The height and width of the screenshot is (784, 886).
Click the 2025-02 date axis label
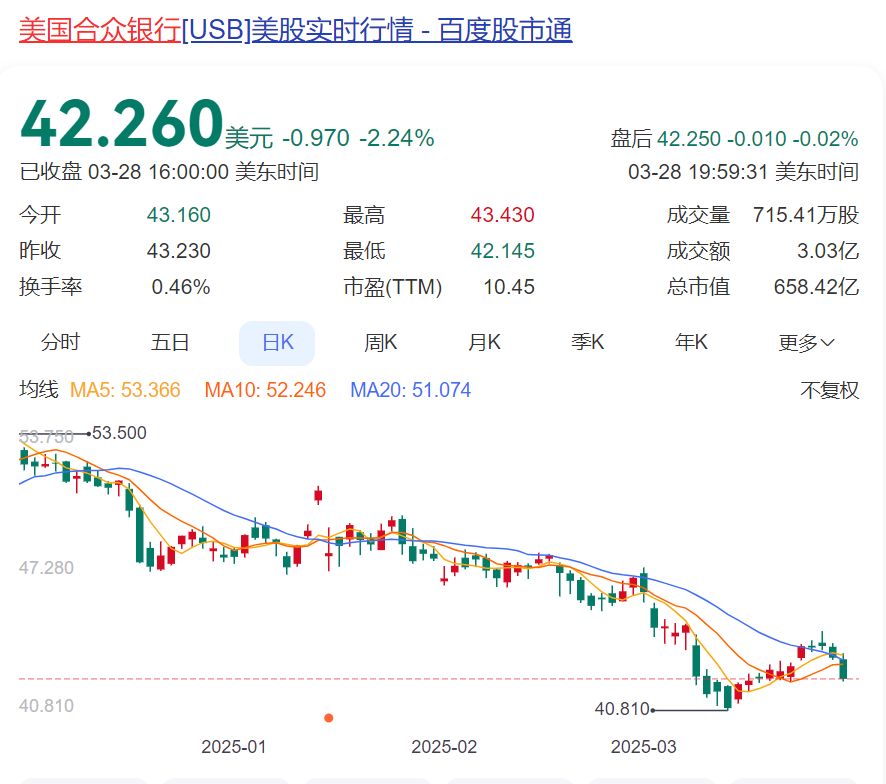pos(444,747)
